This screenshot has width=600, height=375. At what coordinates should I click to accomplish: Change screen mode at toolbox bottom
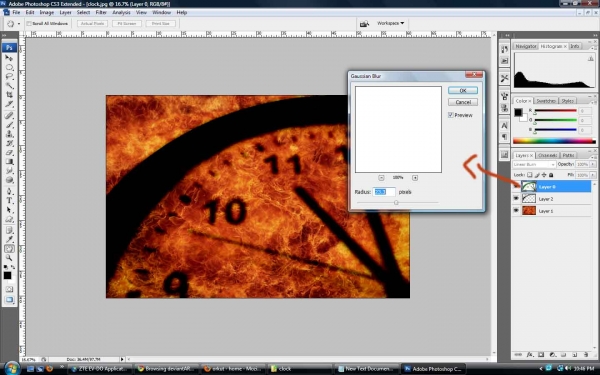(x=9, y=300)
